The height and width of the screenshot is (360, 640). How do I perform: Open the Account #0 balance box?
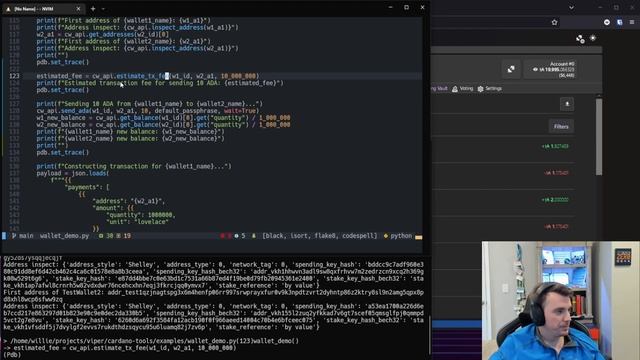click(x=550, y=69)
